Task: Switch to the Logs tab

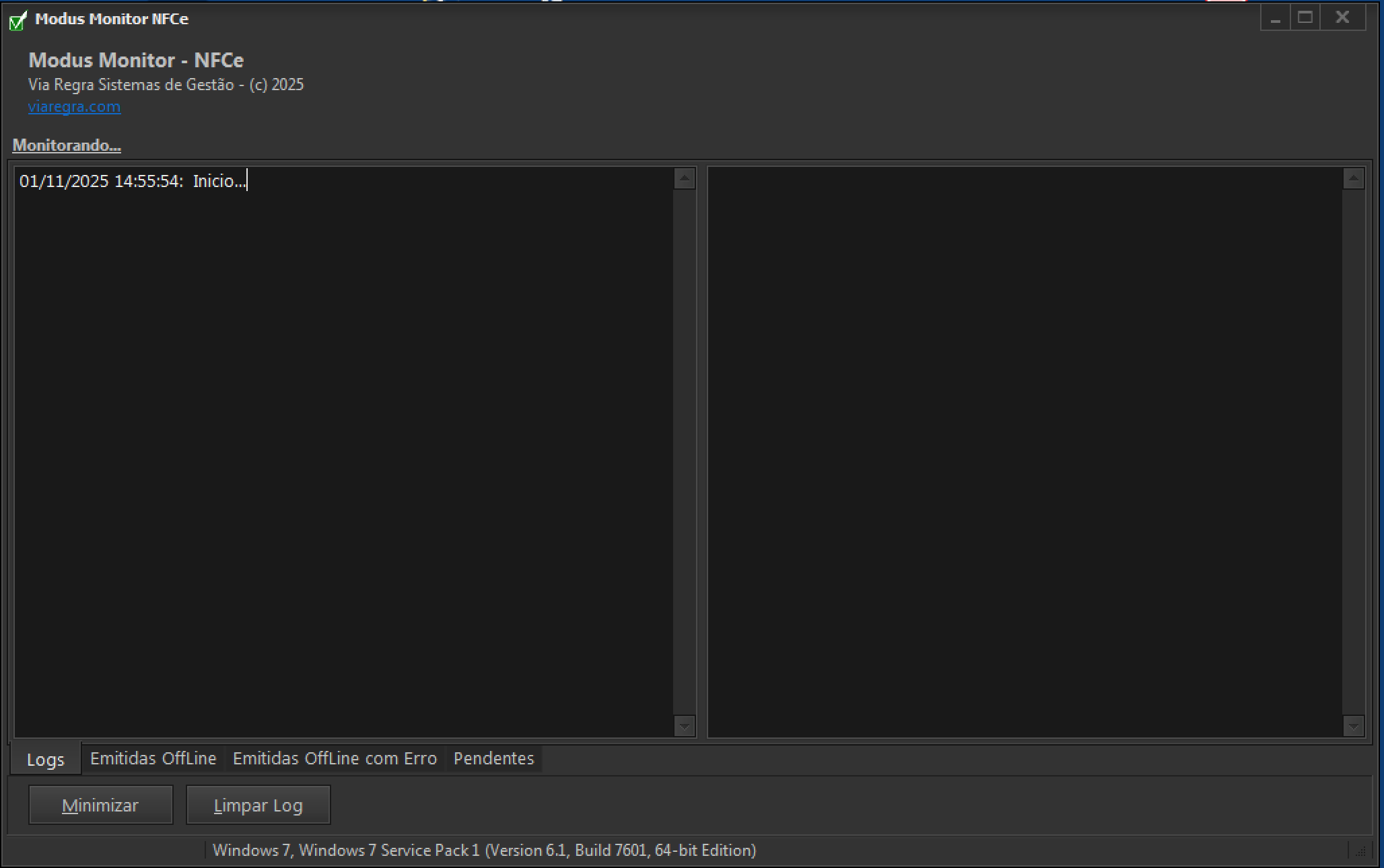Action: coord(45,759)
